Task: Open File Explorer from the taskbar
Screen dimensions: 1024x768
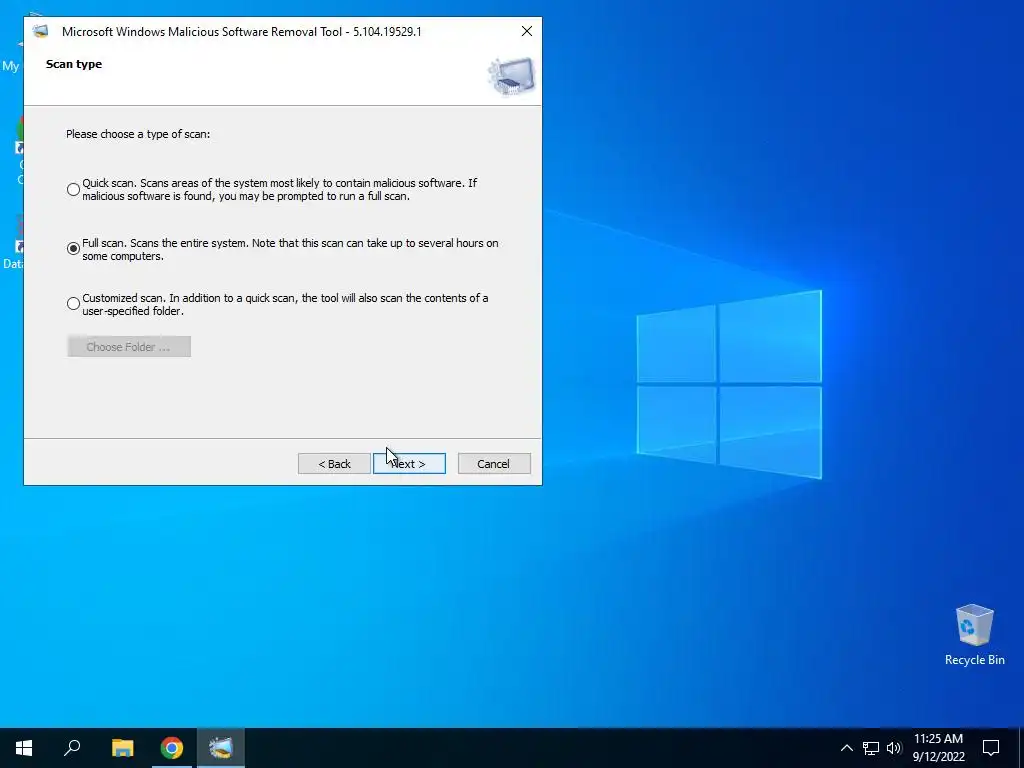Action: 122,748
